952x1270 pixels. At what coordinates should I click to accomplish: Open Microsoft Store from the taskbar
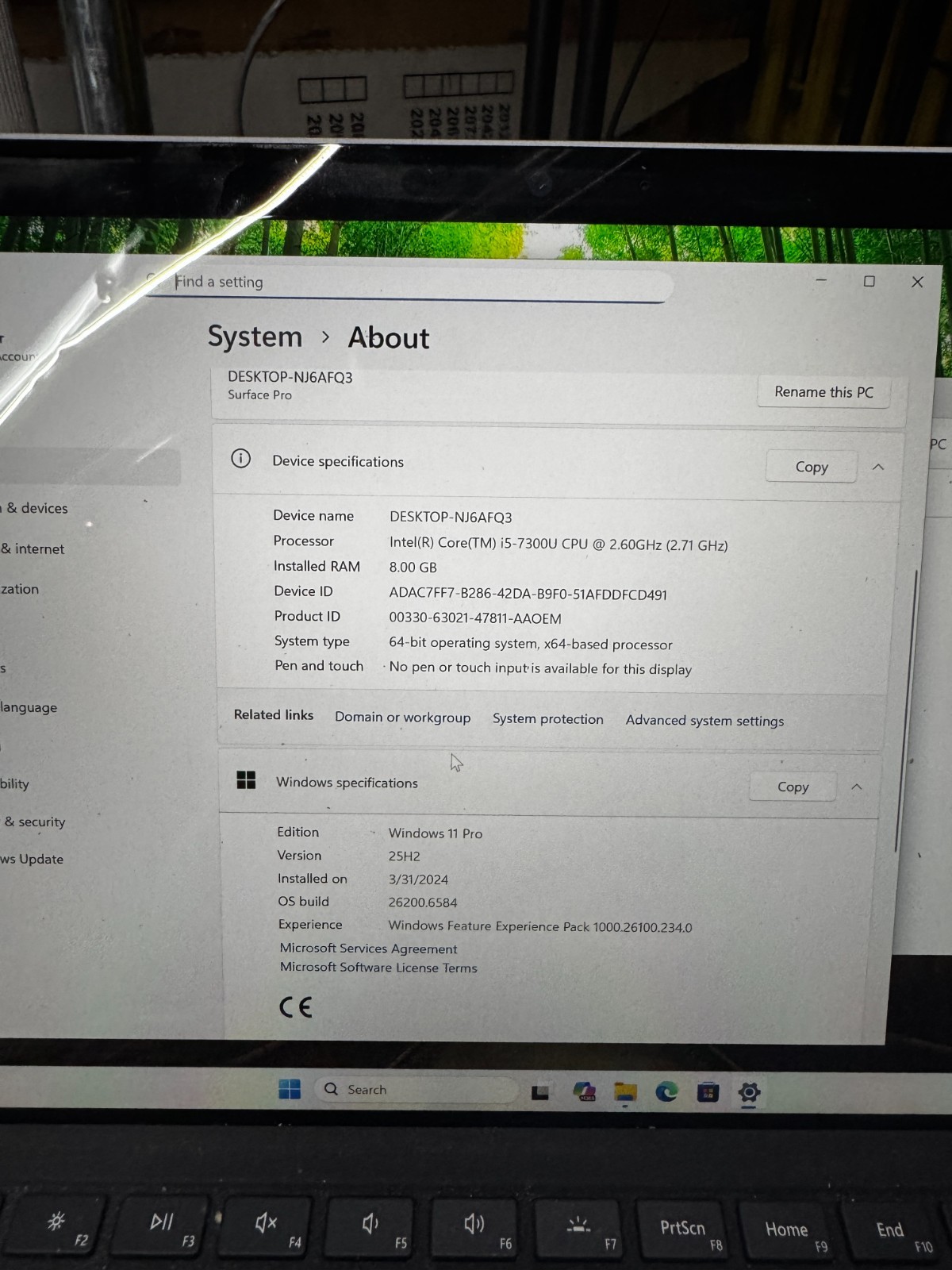(708, 1093)
